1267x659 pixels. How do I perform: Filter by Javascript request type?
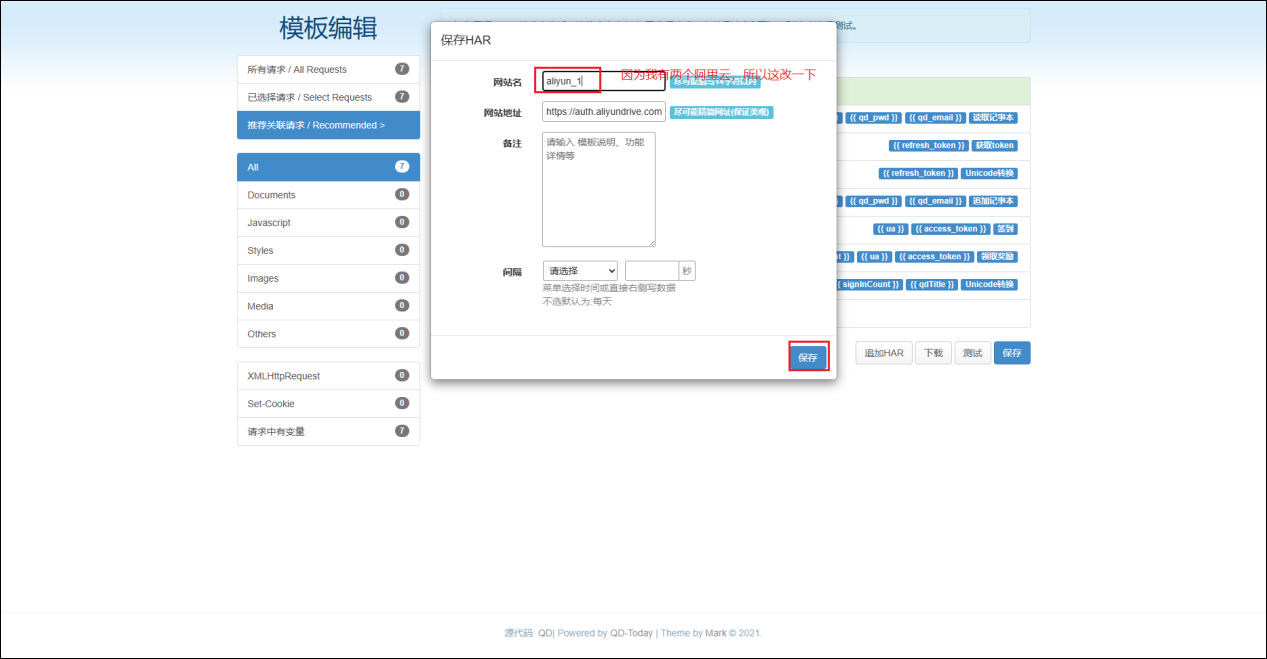coord(328,222)
